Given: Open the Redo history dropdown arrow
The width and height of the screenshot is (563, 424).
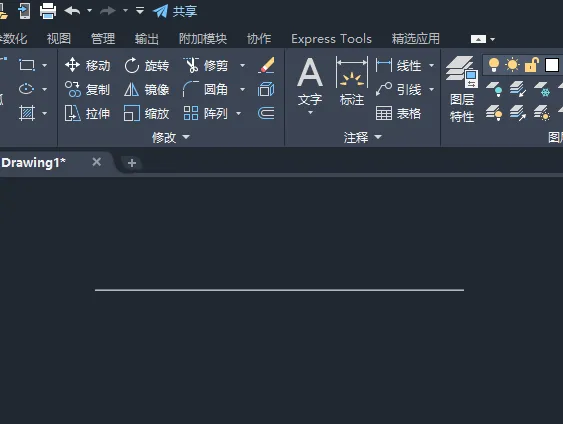Looking at the screenshot, I should coord(125,11).
